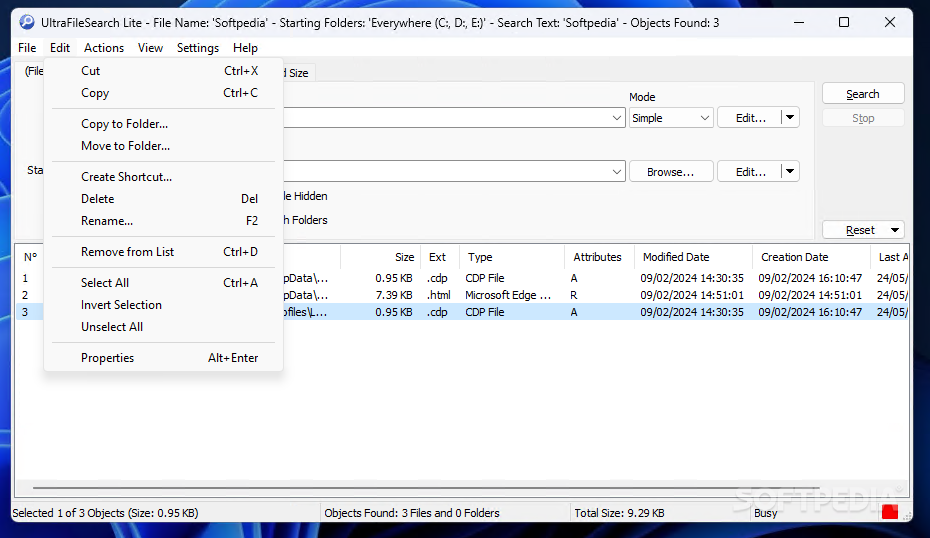Choose Unselect All menu entry
930x538 pixels.
click(x=163, y=327)
